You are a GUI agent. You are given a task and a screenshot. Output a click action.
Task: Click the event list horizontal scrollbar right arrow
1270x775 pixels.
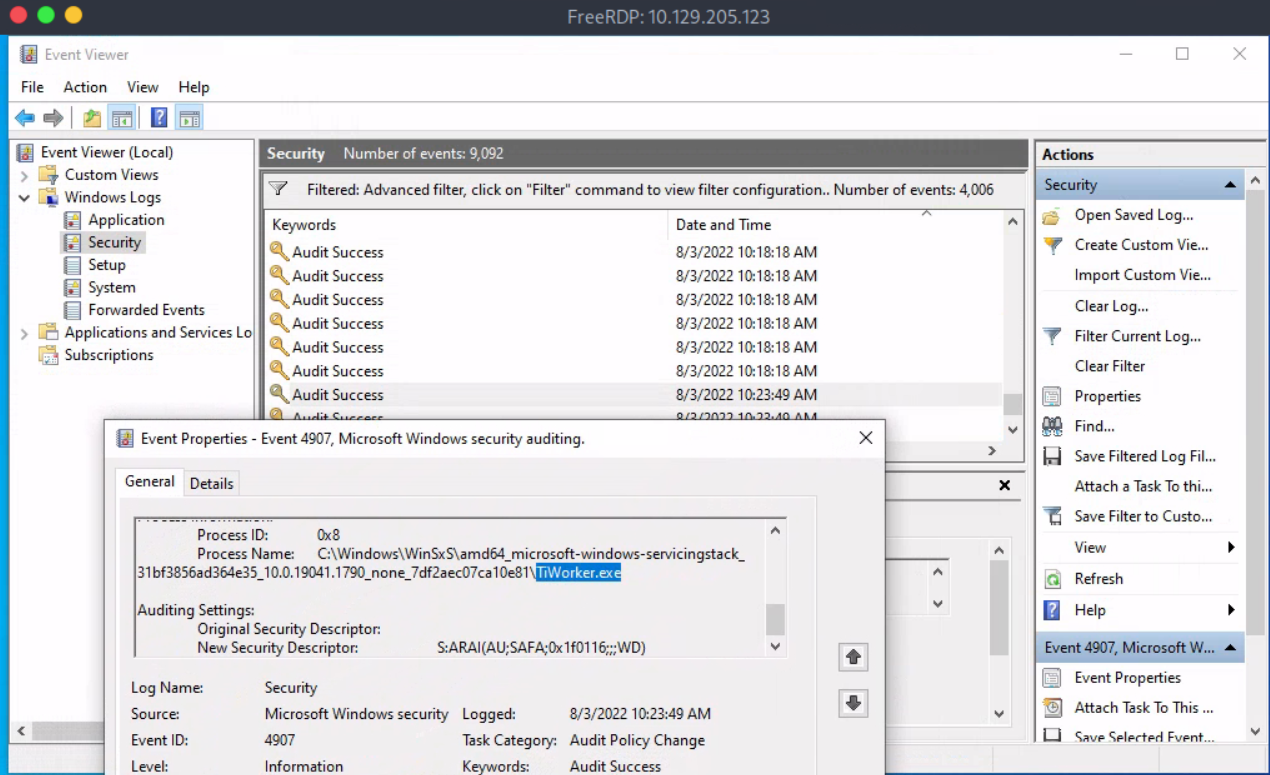(x=992, y=451)
